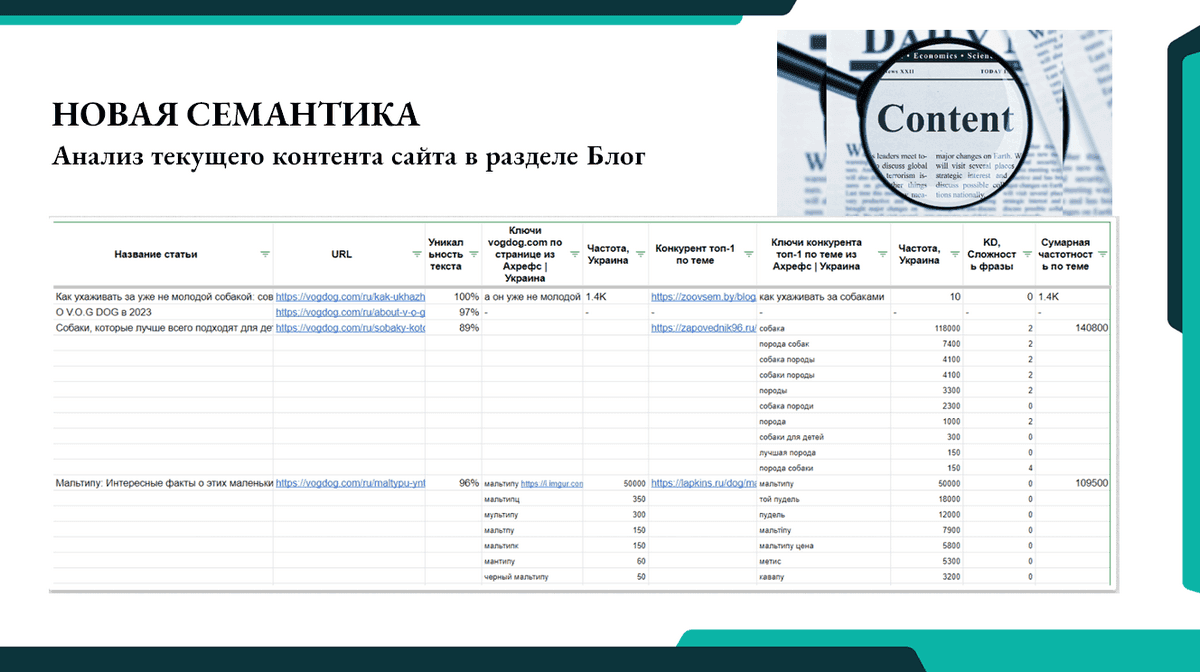Viewport: 1200px width, 672px height.
Task: Select the article 'Мальтипу: Интересные факты'
Action: click(164, 483)
